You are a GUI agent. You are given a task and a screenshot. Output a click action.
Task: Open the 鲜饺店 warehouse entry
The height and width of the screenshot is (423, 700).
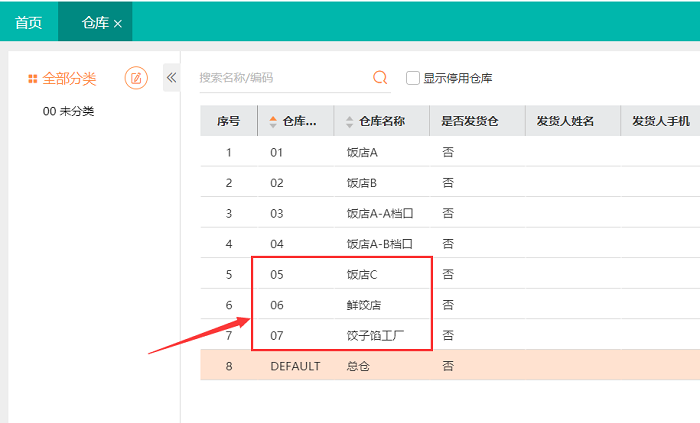pos(364,305)
